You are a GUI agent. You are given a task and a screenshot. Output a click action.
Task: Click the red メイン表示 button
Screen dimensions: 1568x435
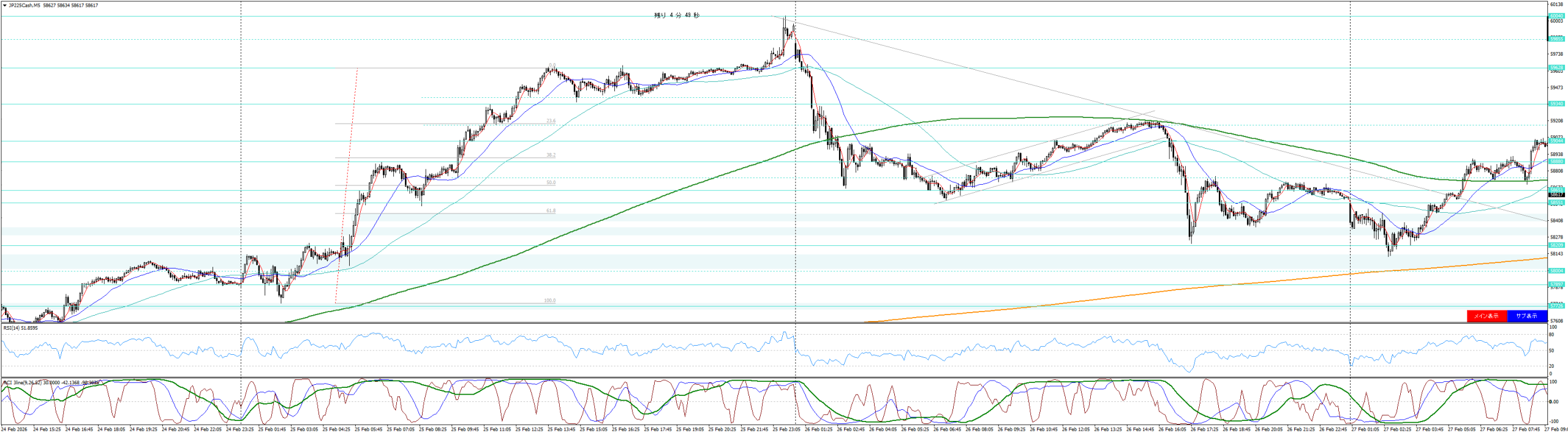point(1486,316)
